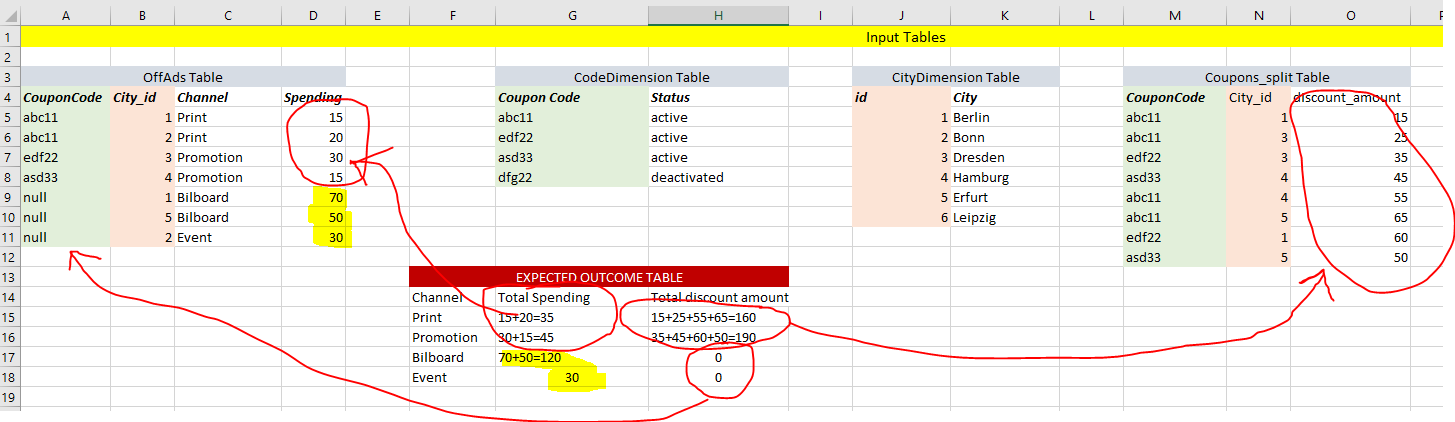
Task: Click the deactivated status cell
Action: 718,177
